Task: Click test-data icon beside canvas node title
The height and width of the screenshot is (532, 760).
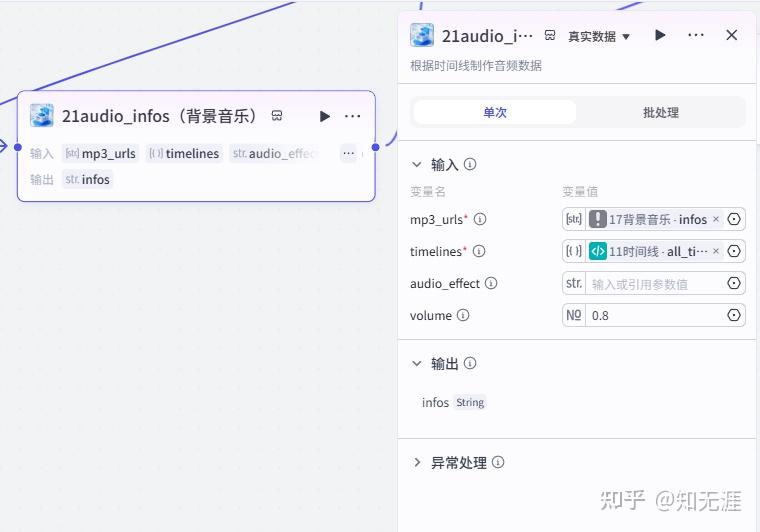Action: [x=277, y=116]
